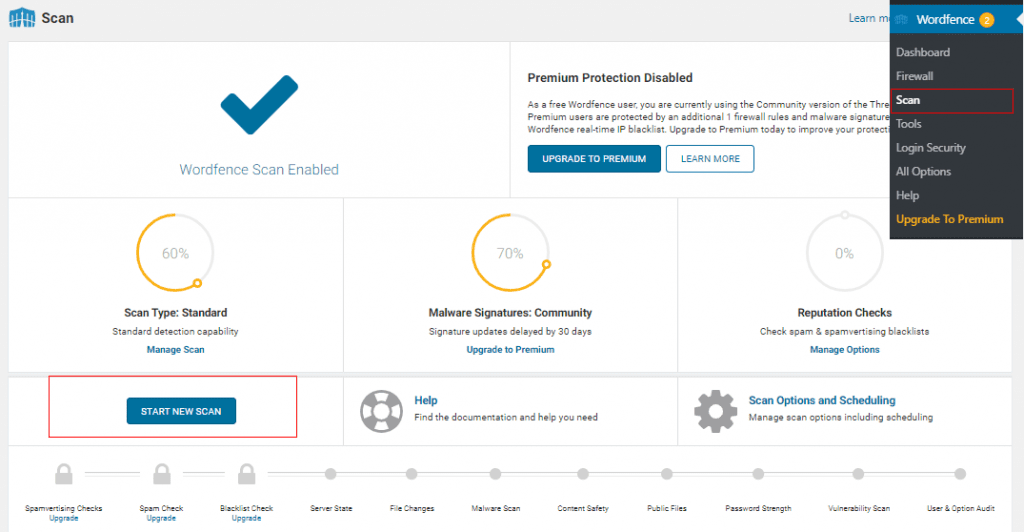Click the gear icon for Scan Options
The width and height of the screenshot is (1024, 532).
[716, 411]
